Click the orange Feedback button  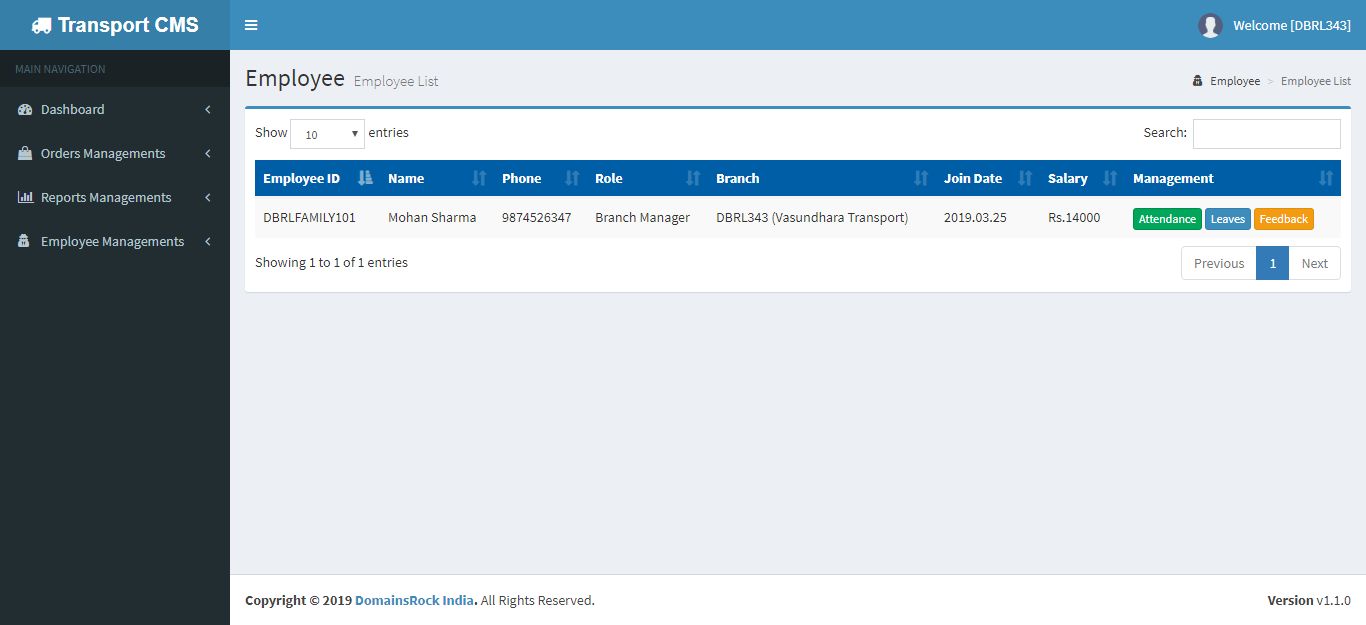click(x=1284, y=219)
